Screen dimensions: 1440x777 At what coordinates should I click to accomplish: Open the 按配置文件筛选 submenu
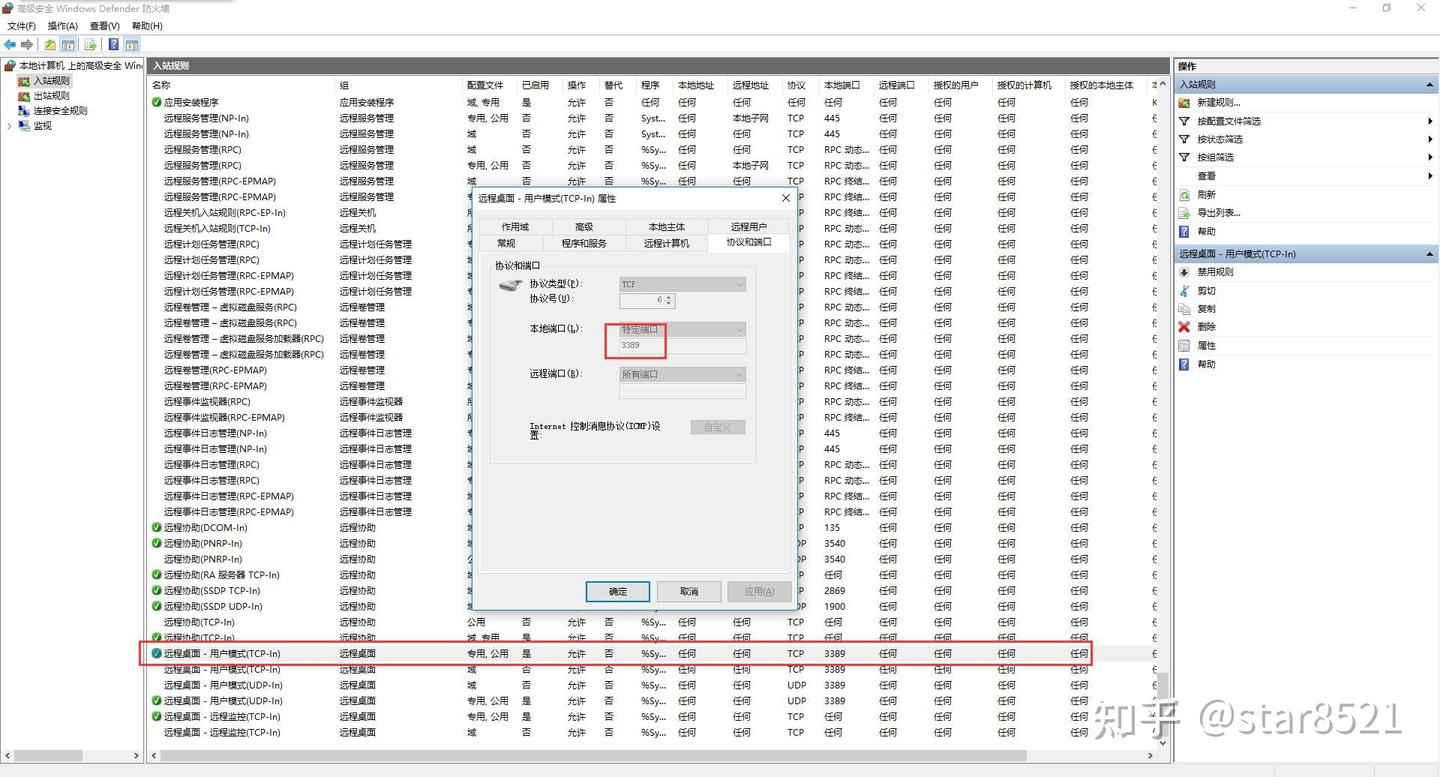pos(1228,122)
